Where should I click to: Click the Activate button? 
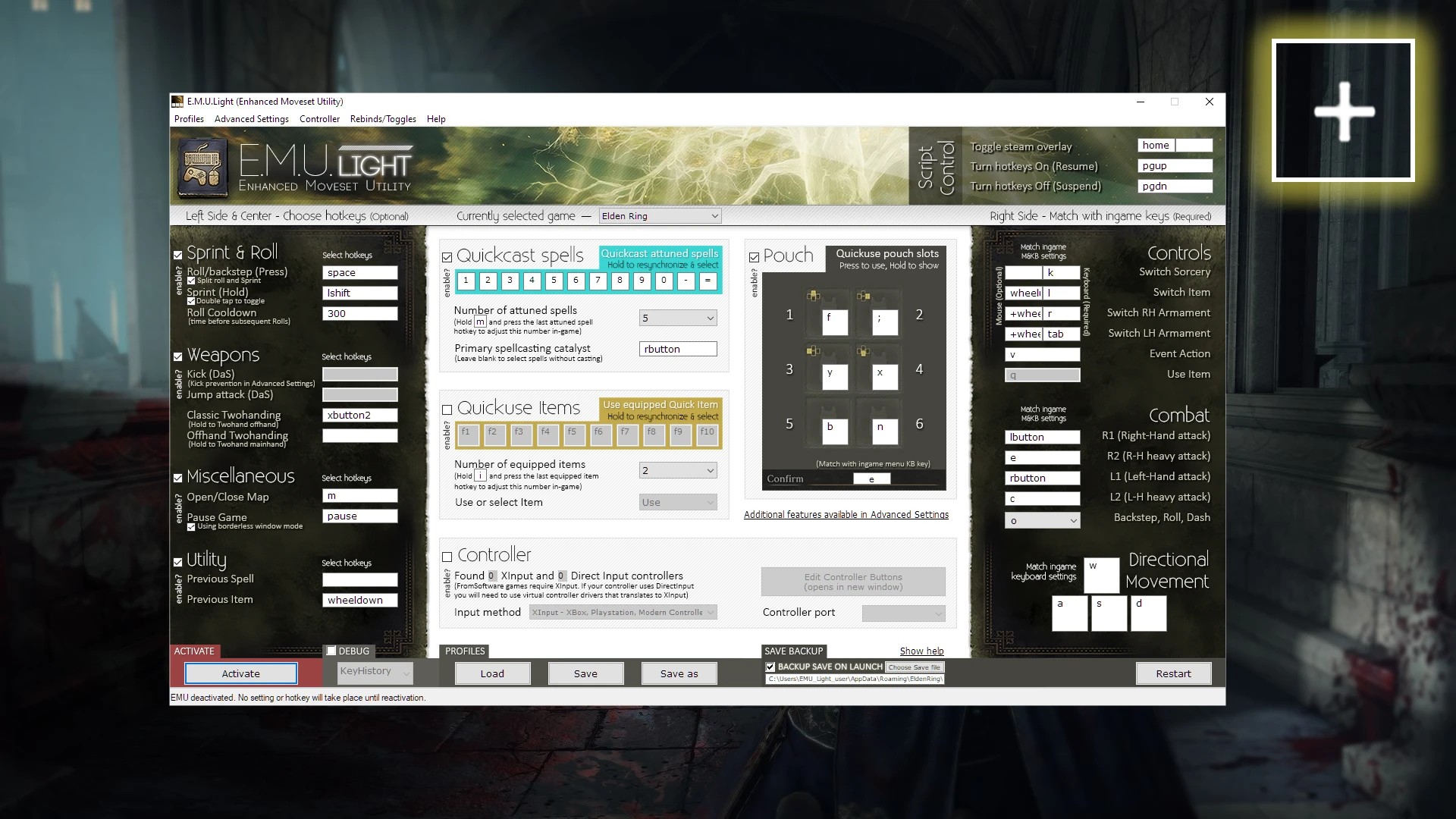pos(241,673)
